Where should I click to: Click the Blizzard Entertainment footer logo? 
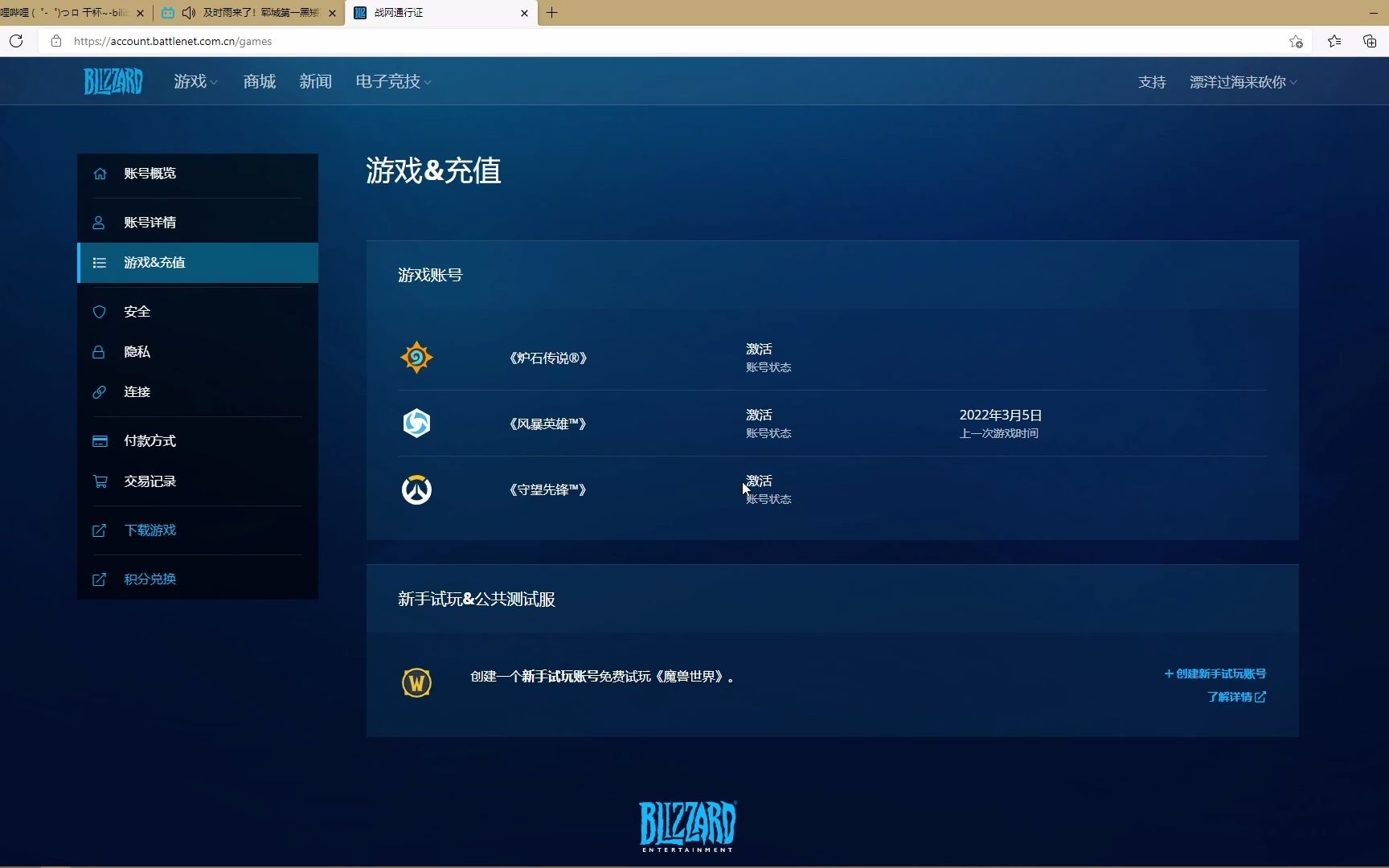[687, 826]
